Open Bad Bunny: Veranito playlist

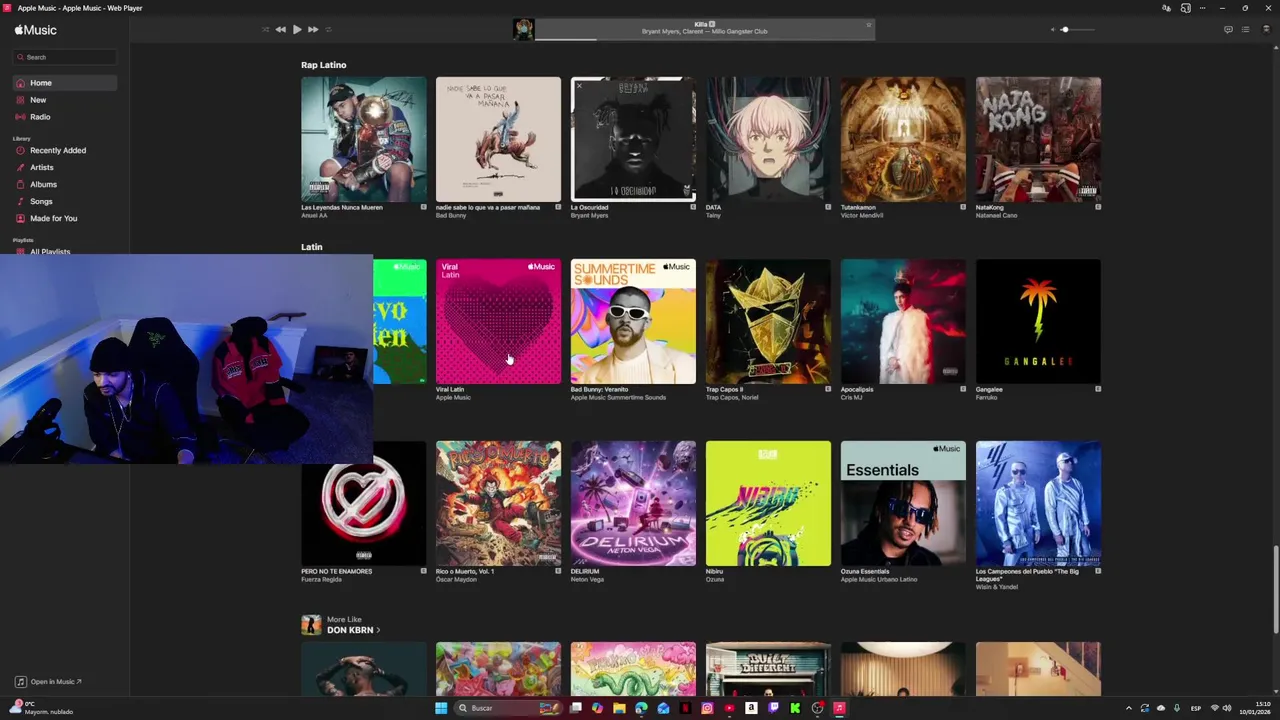[633, 321]
